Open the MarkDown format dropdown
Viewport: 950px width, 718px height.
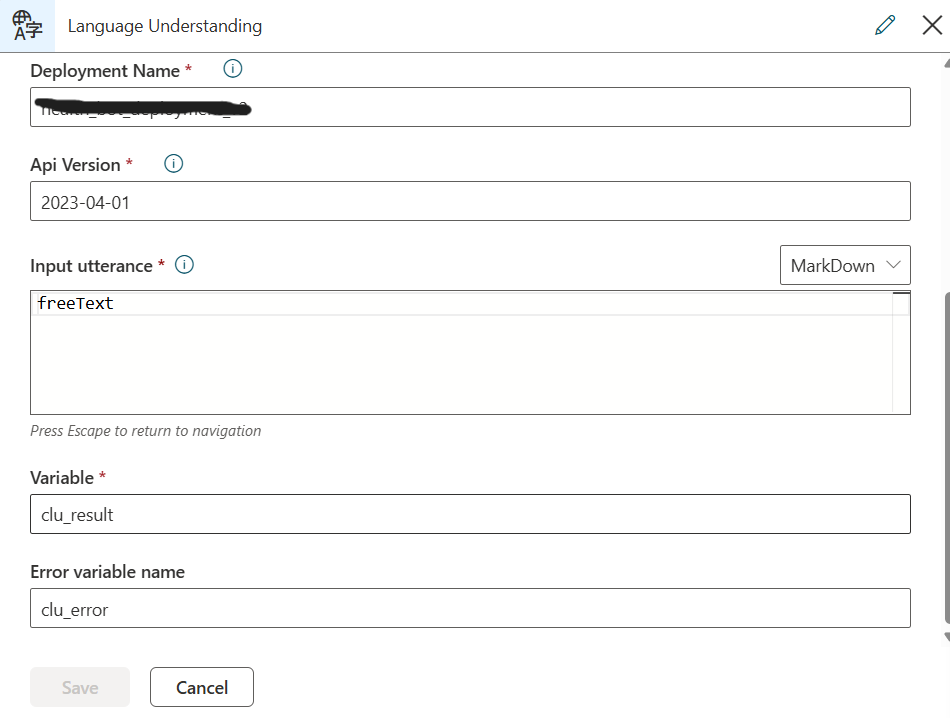pos(845,265)
